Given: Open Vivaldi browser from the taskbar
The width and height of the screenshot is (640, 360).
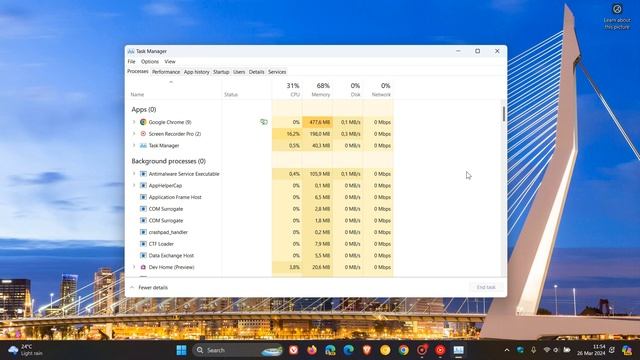Looking at the screenshot, I should 294,350.
